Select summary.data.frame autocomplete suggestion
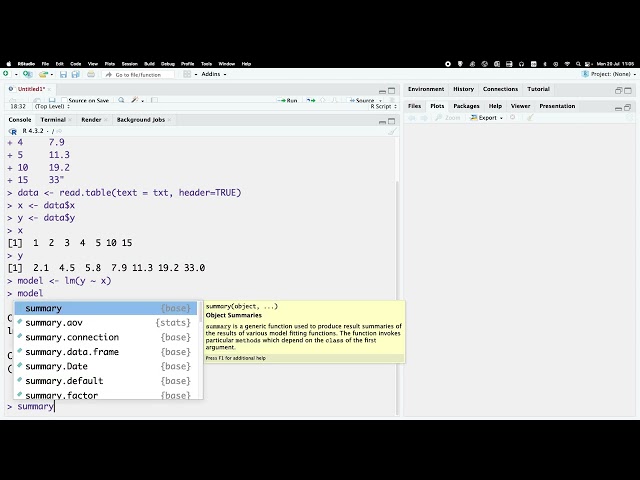The image size is (640, 480). click(x=106, y=352)
